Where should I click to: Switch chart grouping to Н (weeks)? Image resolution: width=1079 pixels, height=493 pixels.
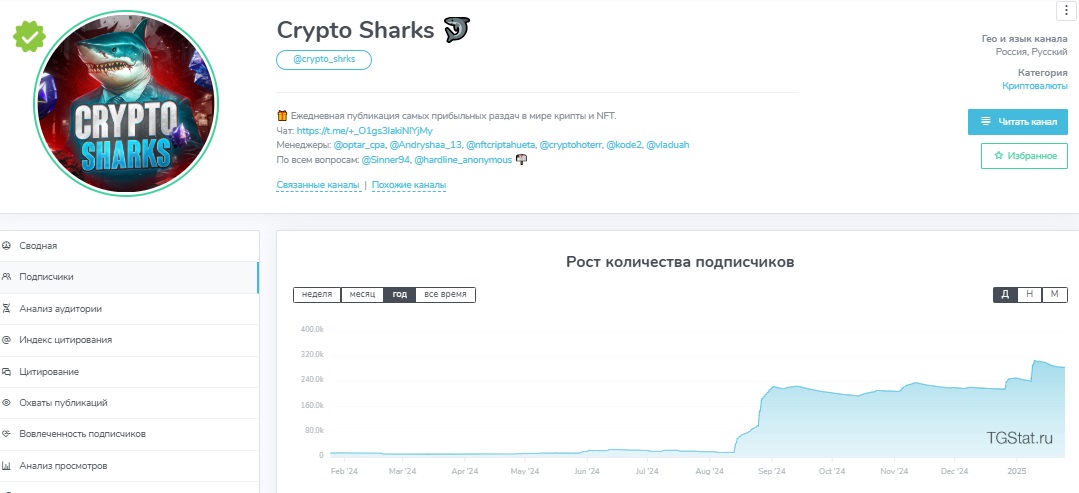point(1029,295)
